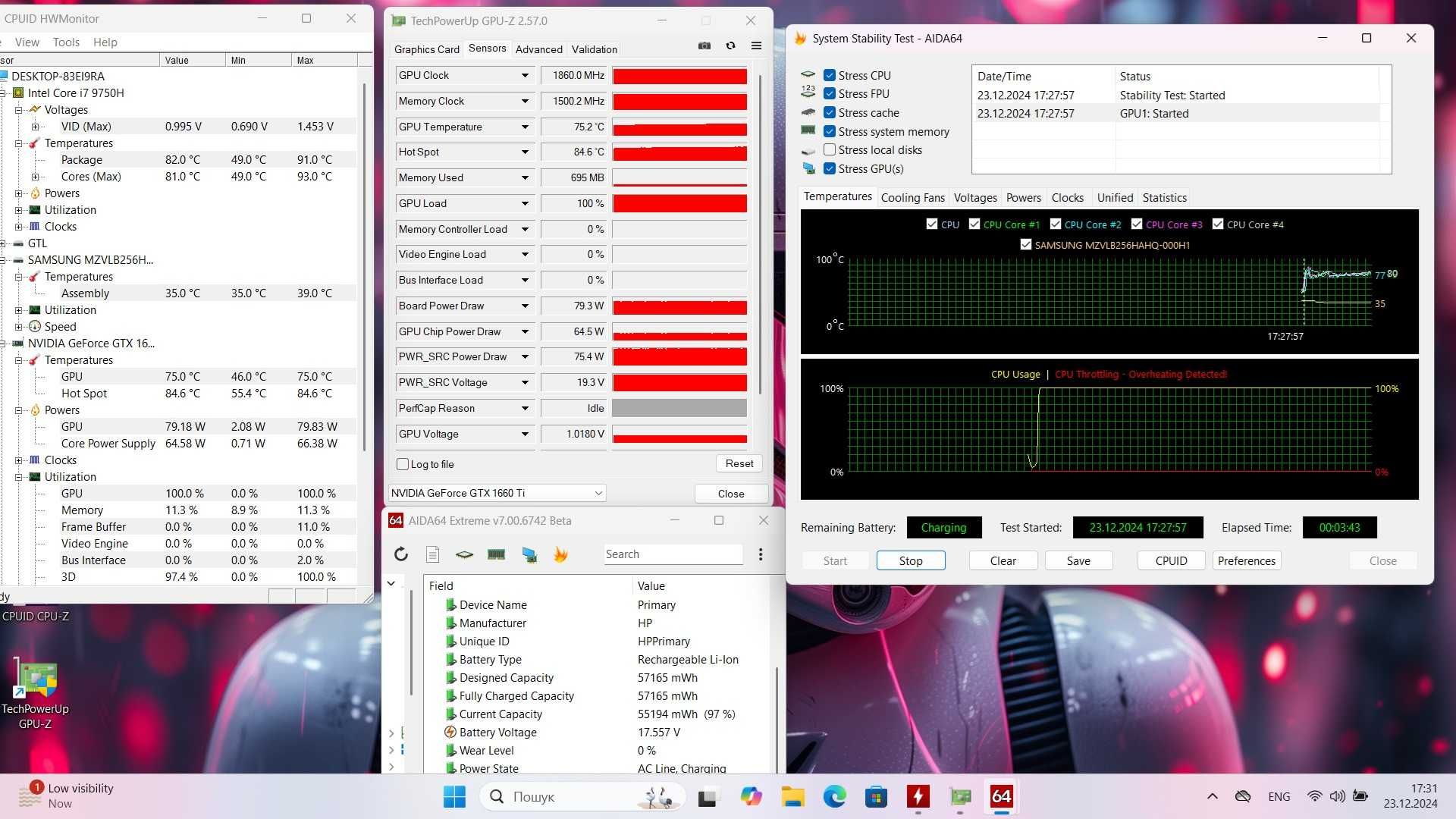Open the TechPowerUp GPU-Z desktop shortcut
1456x819 pixels.
click(35, 695)
